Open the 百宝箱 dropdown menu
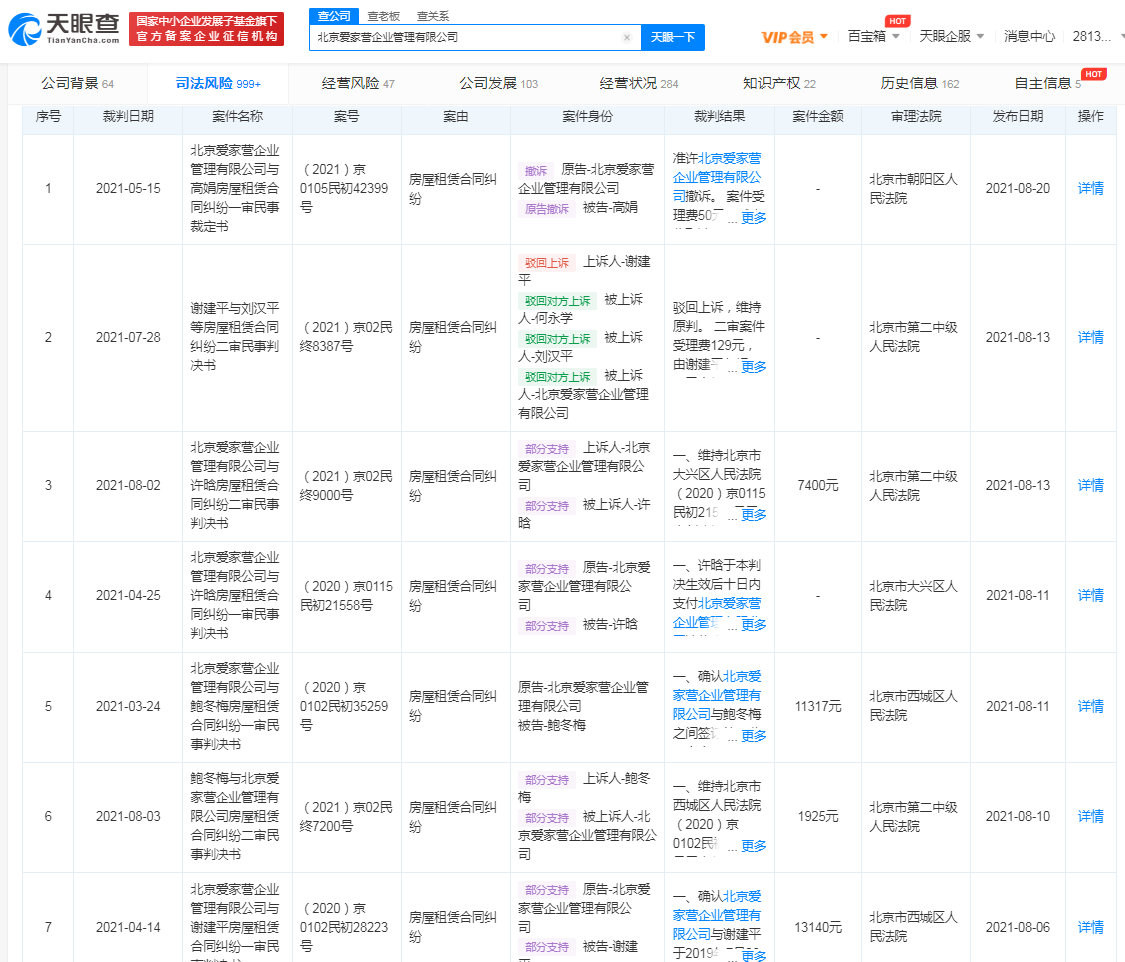Viewport: 1125px width, 962px height. (873, 37)
